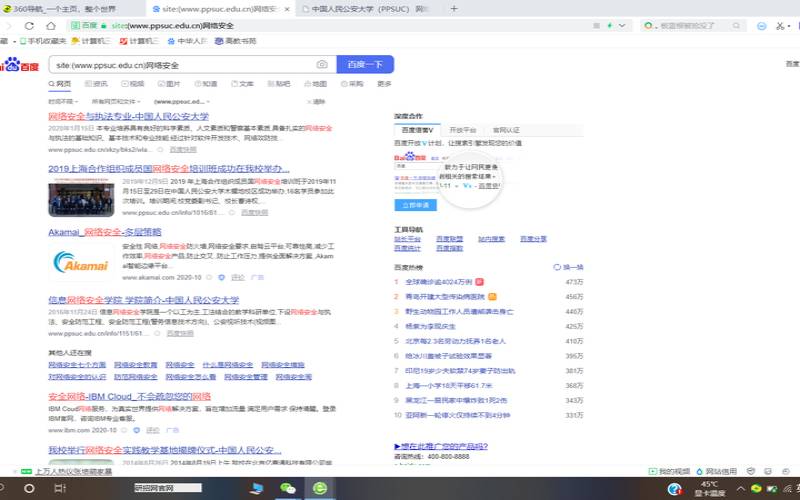Switch to the 文库 search tab

(242, 84)
